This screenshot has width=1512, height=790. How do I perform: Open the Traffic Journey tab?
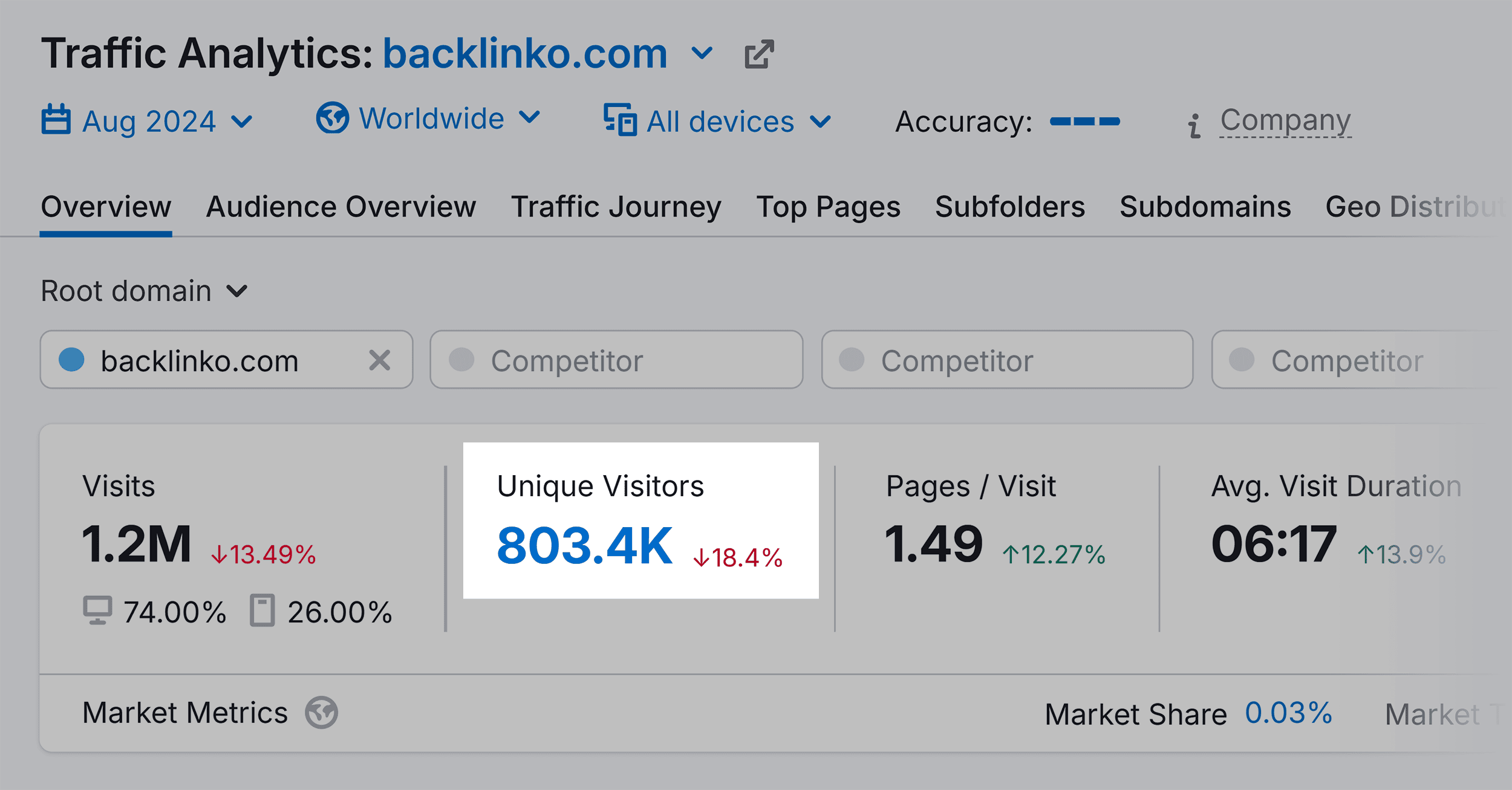pyautogui.click(x=616, y=207)
